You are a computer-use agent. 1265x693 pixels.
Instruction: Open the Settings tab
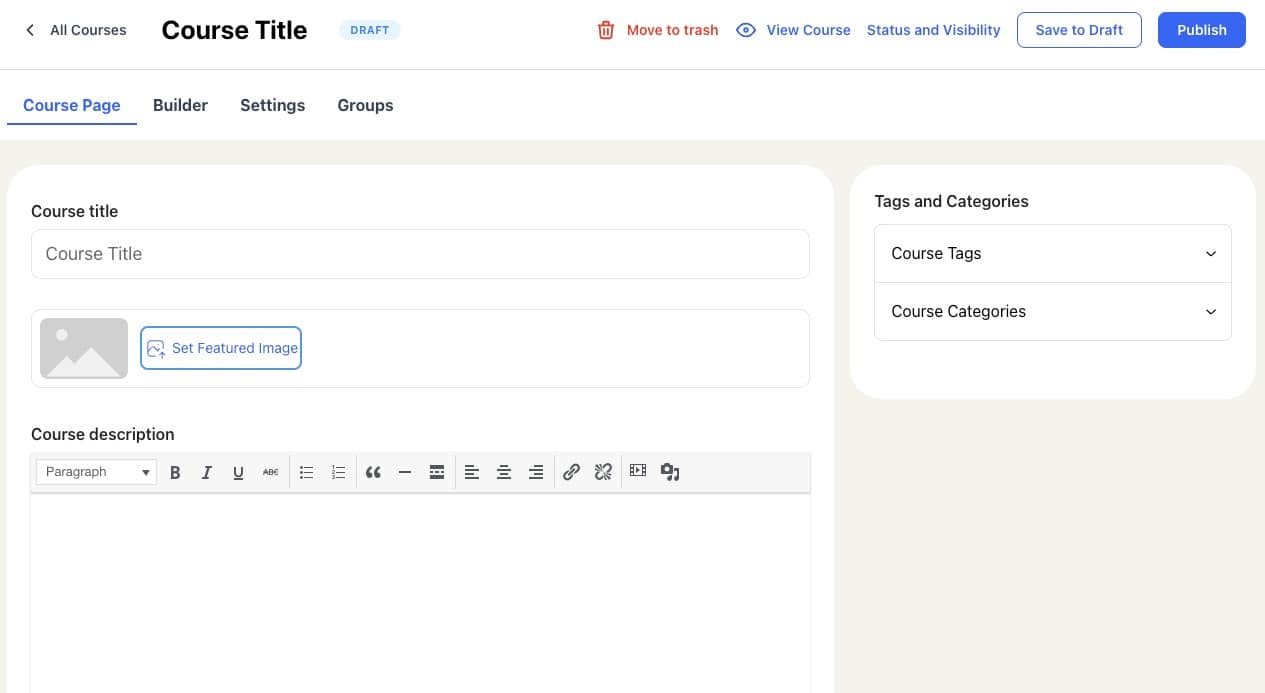(272, 105)
